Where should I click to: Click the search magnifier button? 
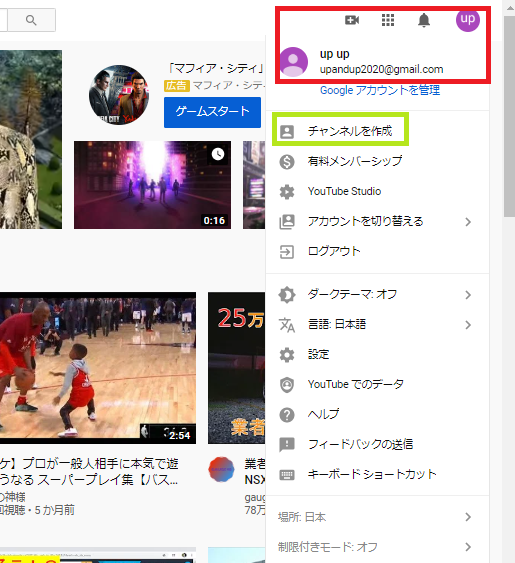click(32, 20)
